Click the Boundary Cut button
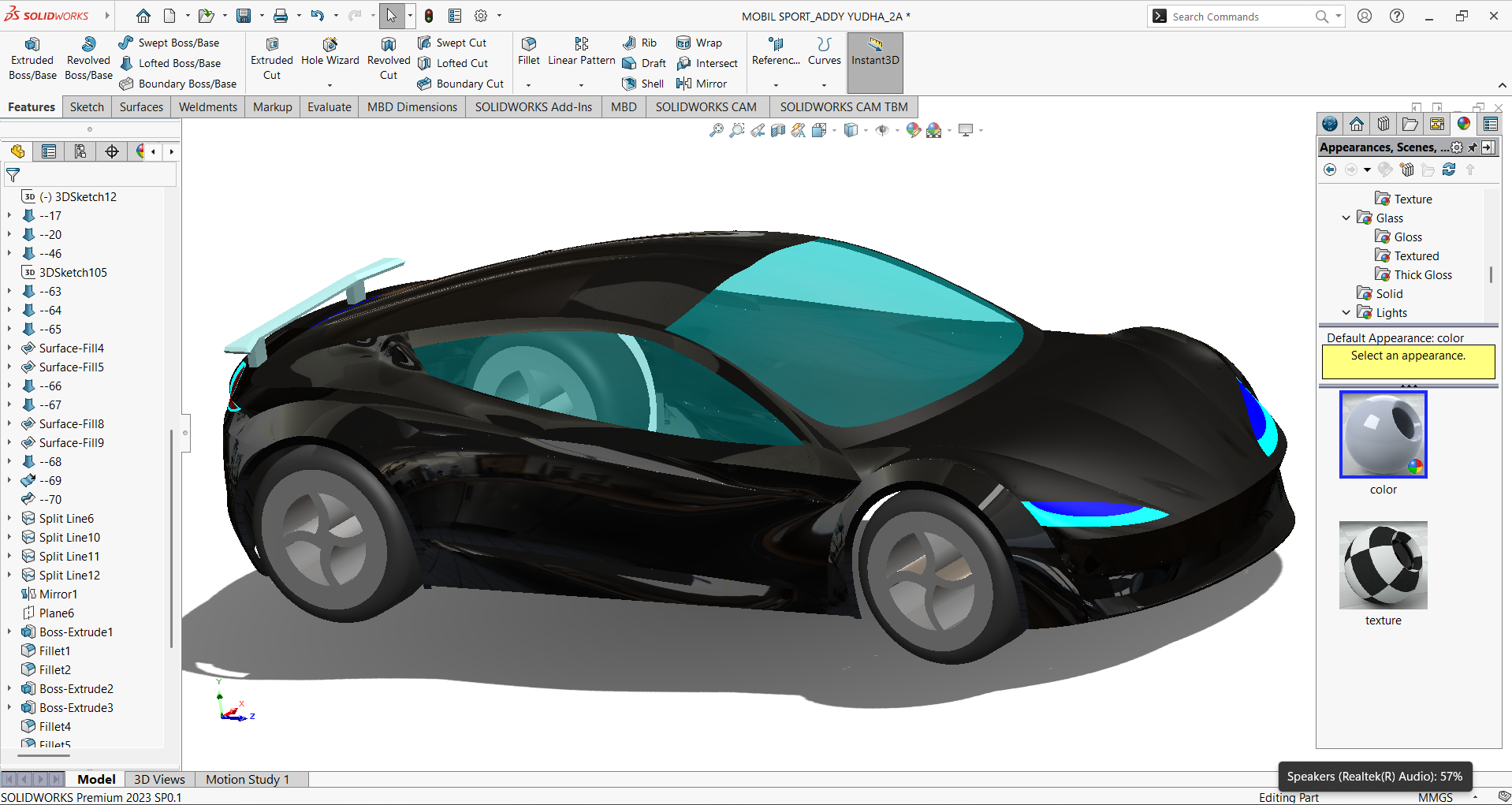Image resolution: width=1512 pixels, height=805 pixels. (460, 84)
